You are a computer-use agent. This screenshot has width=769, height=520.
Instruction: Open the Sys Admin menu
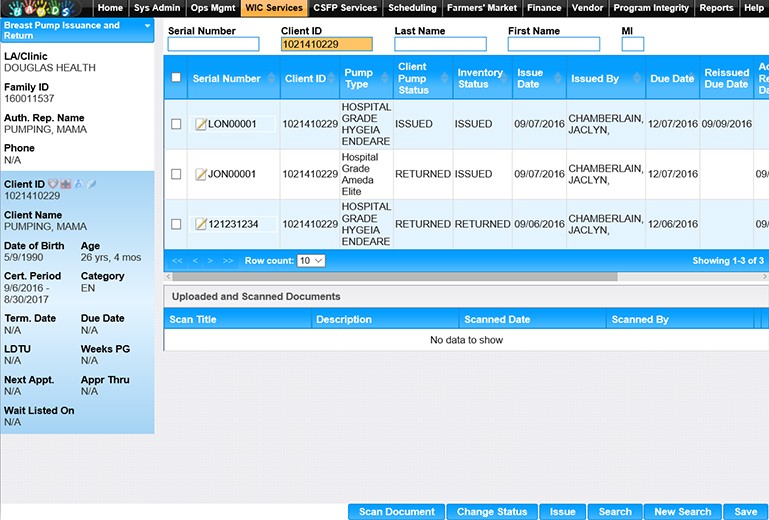[157, 8]
